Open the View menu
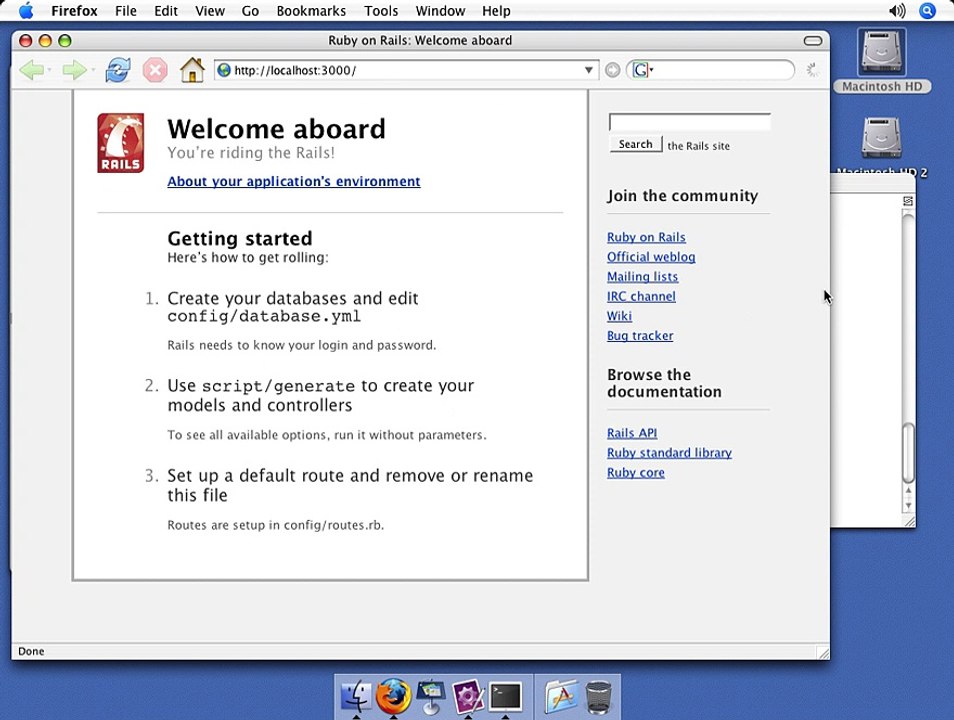 coord(210,11)
